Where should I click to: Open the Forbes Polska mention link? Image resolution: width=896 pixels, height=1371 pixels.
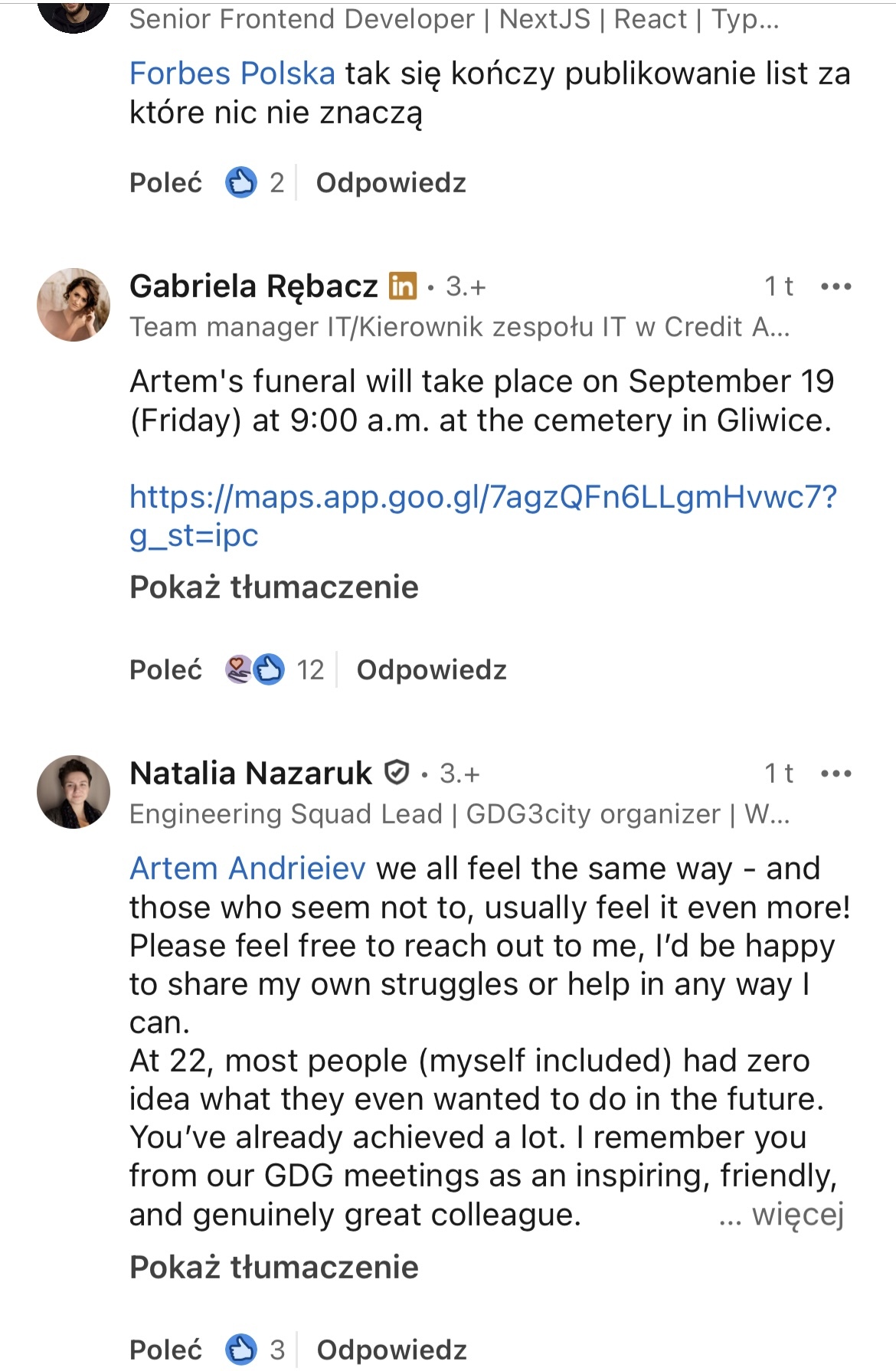(232, 74)
